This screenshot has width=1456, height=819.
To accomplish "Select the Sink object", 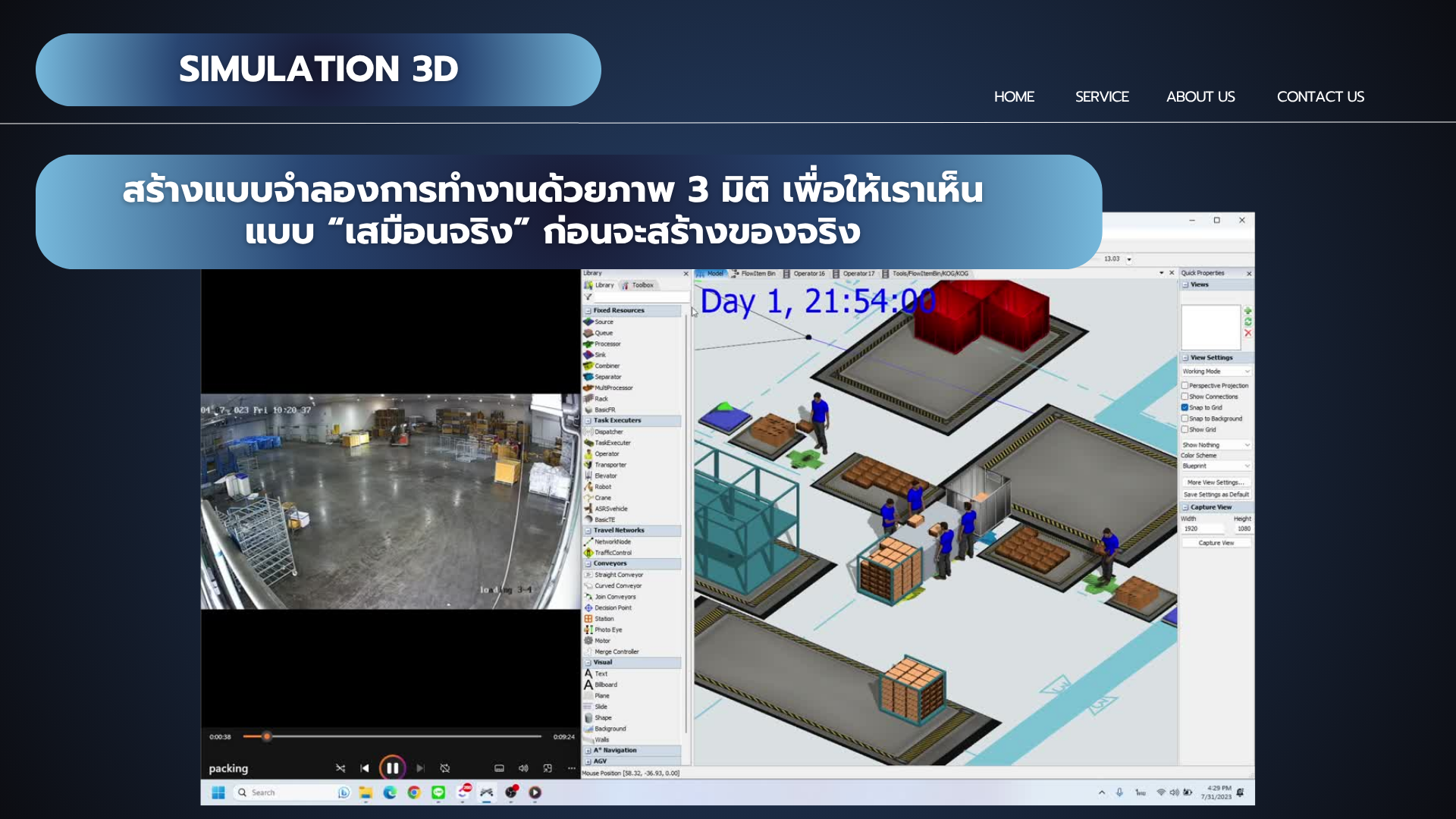I will click(x=595, y=355).
